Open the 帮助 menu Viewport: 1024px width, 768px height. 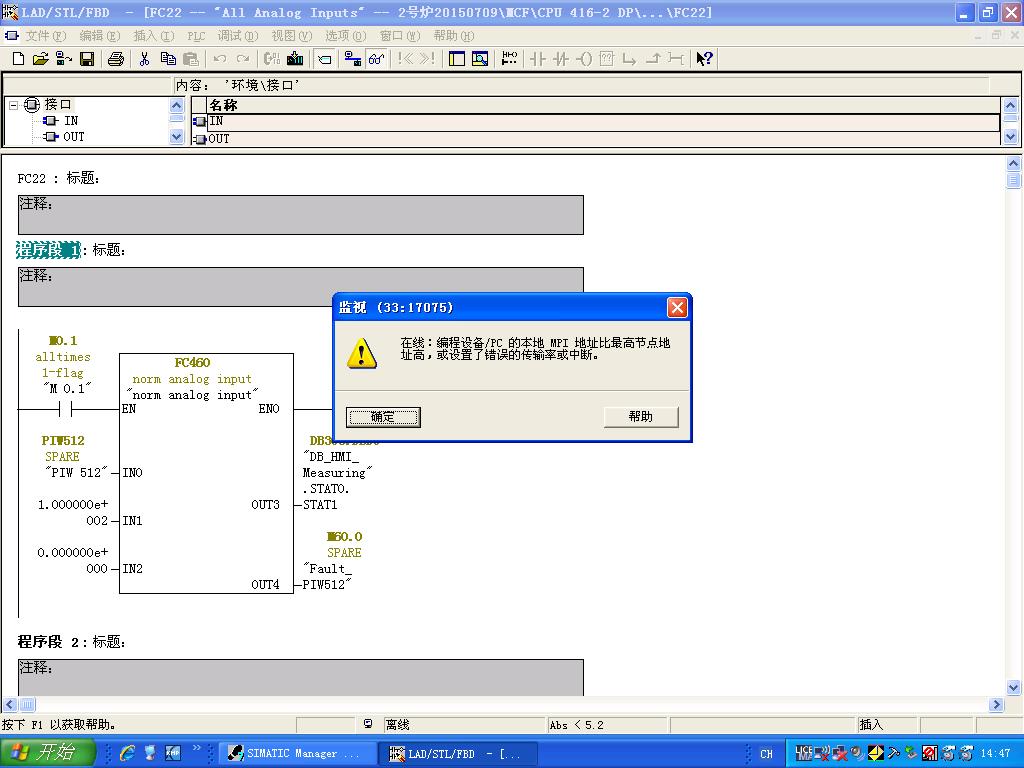454,35
